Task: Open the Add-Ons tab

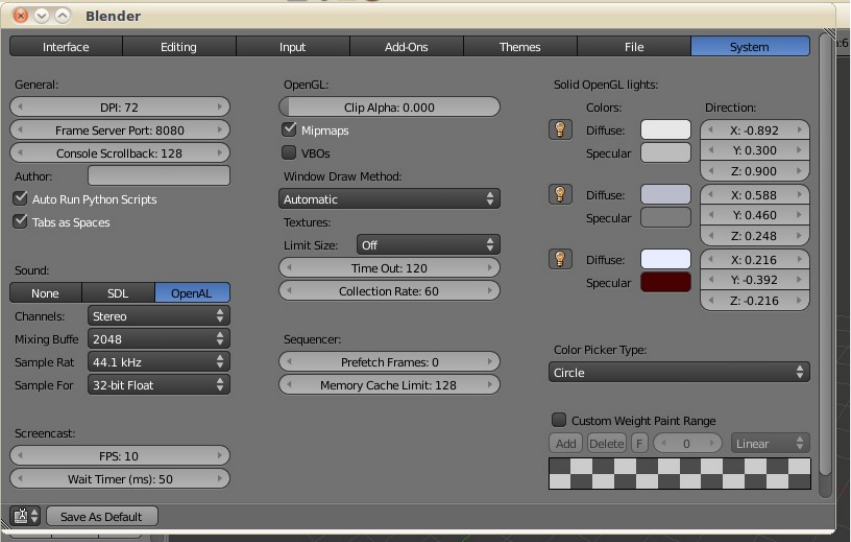Action: (406, 47)
